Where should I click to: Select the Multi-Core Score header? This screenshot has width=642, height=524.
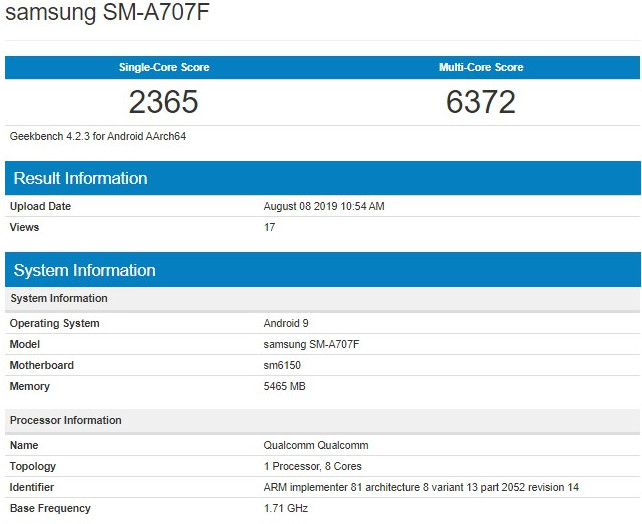pos(481,67)
